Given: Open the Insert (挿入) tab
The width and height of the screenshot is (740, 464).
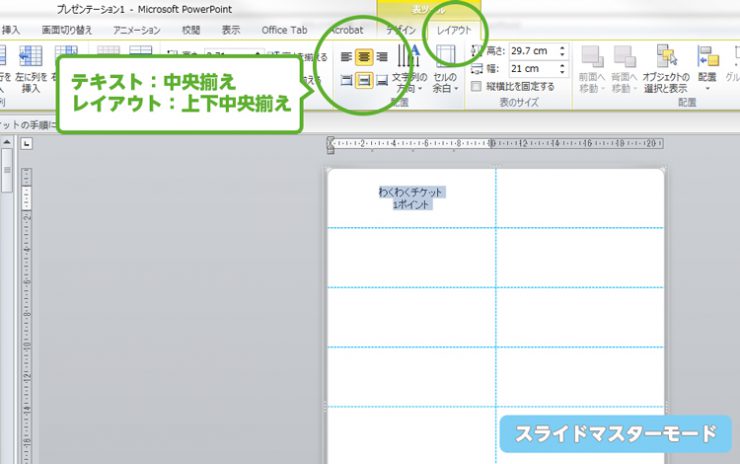Looking at the screenshot, I should click(10, 30).
